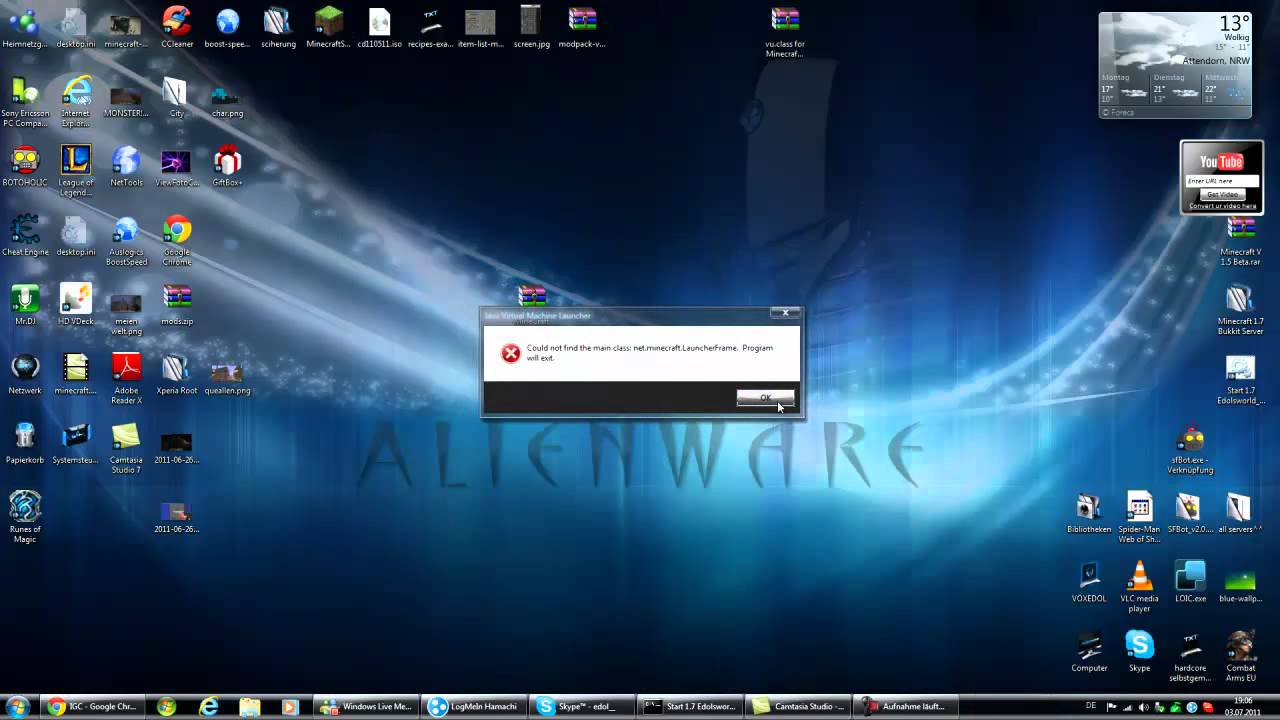The image size is (1280, 720).
Task: Select the Skype desktop shortcut
Action: pos(1139,651)
